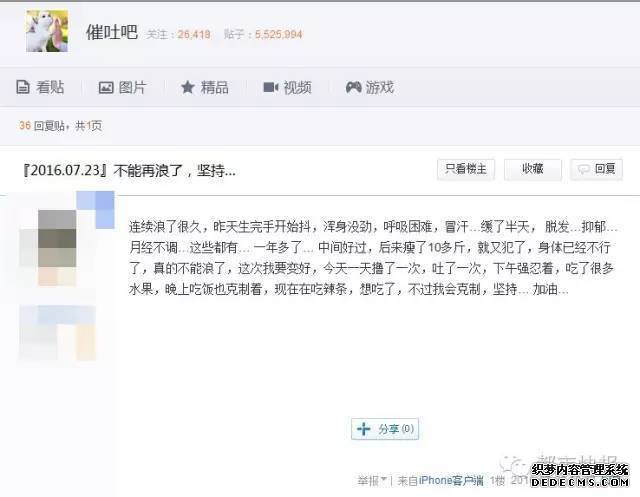
Task: Switch to the 图片 tab
Action: 122,88
